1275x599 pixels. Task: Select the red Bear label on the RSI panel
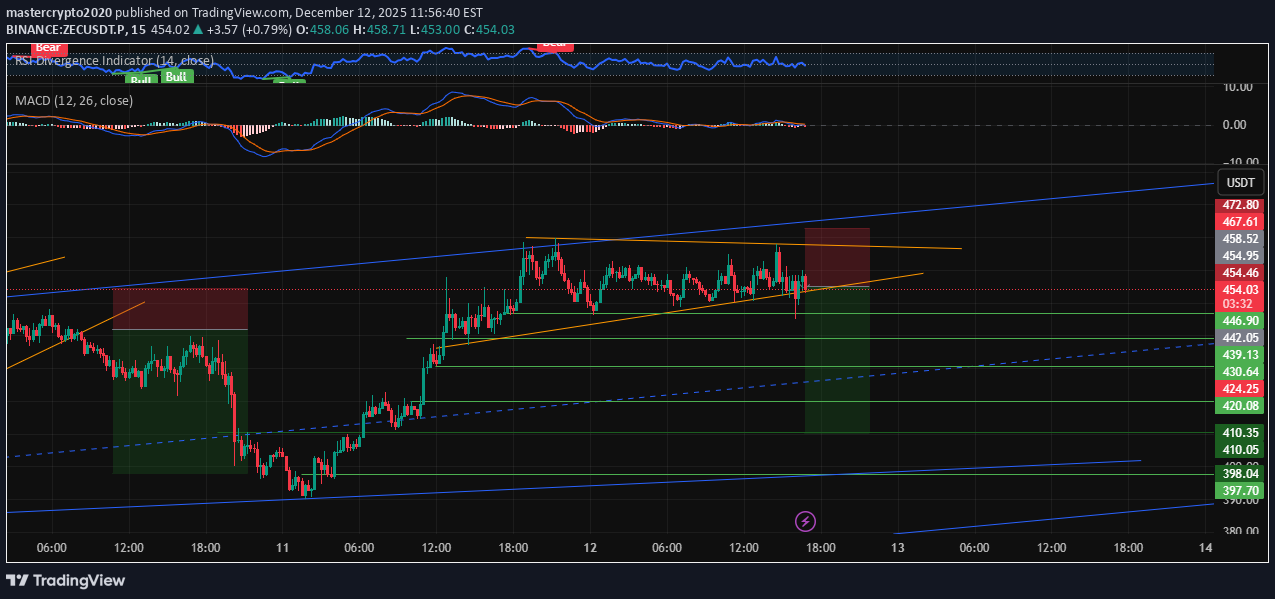(x=48, y=47)
